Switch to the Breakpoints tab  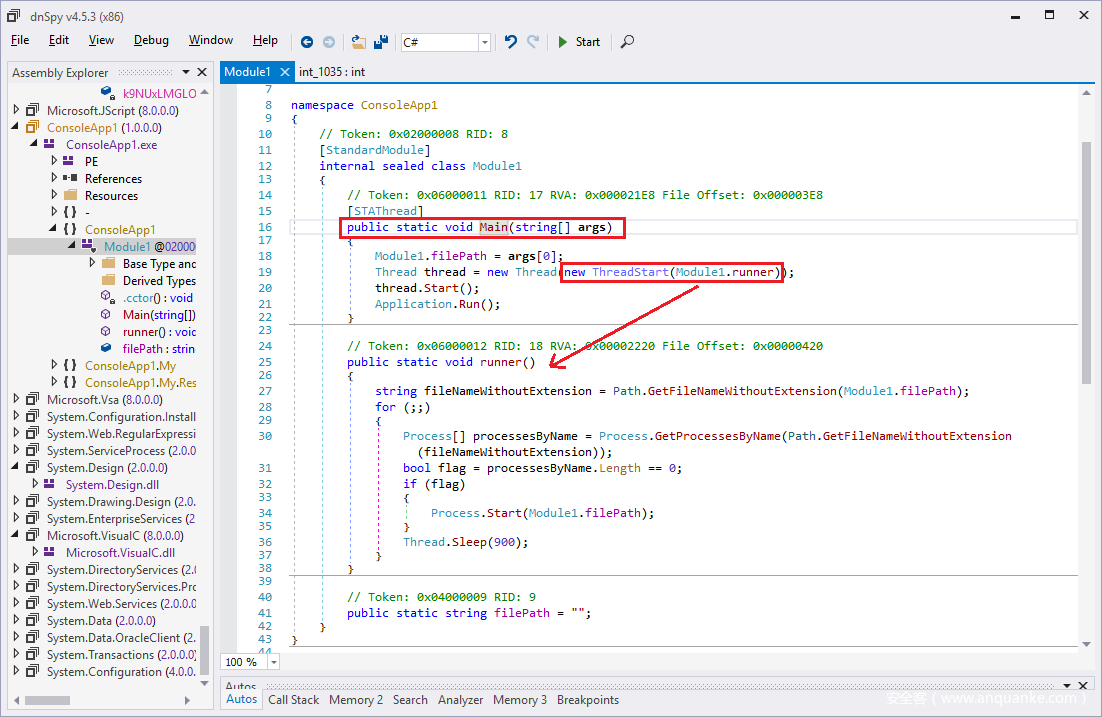pos(587,700)
